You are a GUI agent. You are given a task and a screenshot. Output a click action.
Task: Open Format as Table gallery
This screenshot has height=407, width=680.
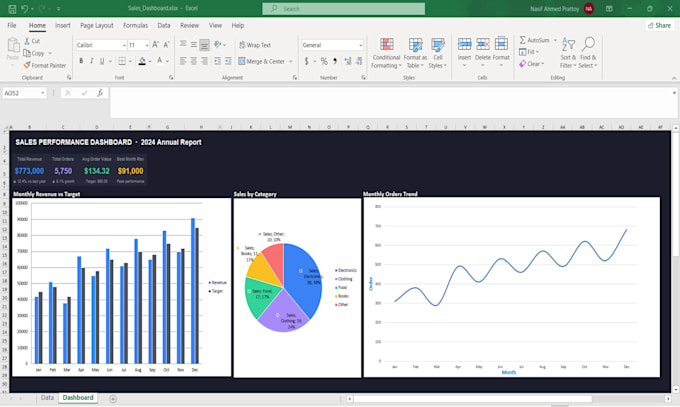point(415,53)
